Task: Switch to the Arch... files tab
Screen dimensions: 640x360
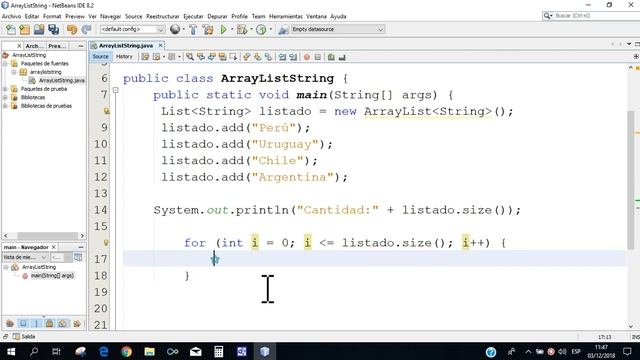Action: point(34,46)
